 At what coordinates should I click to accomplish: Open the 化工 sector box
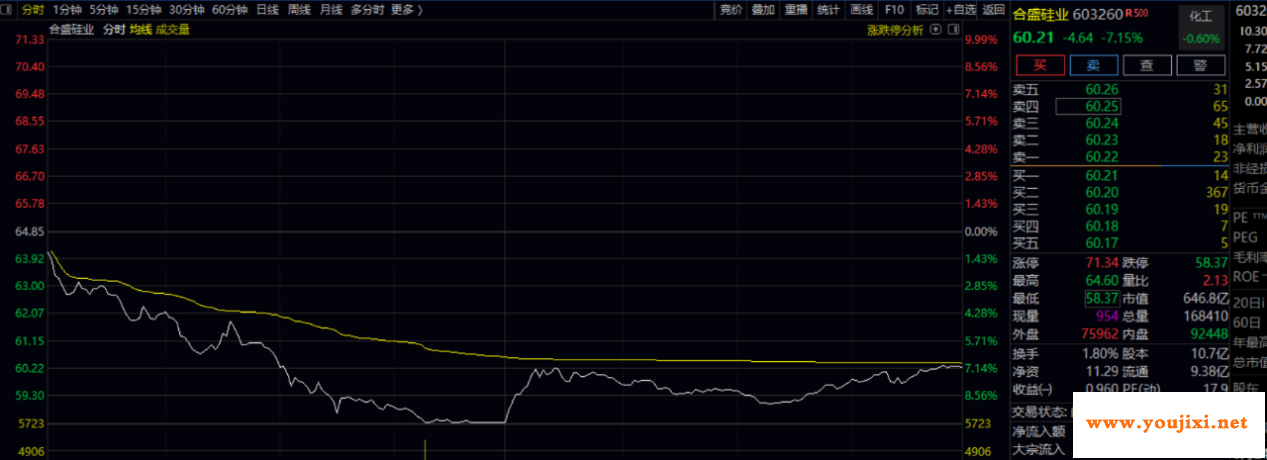(1200, 29)
